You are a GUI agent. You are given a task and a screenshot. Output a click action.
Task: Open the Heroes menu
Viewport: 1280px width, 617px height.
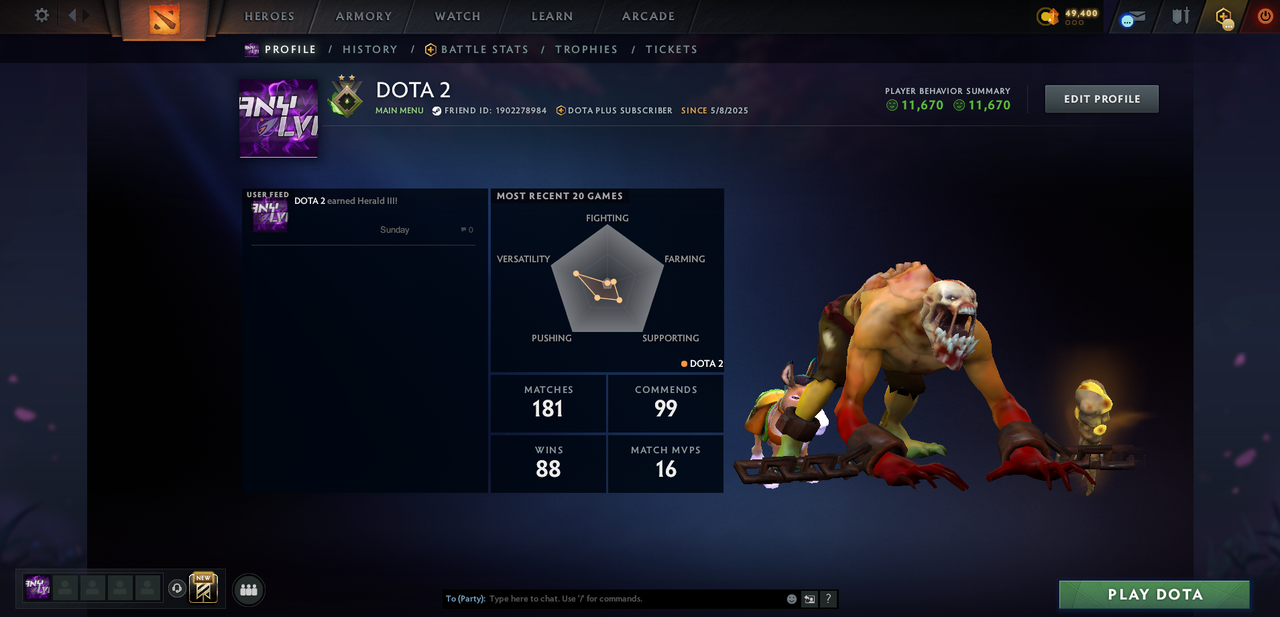tap(270, 16)
